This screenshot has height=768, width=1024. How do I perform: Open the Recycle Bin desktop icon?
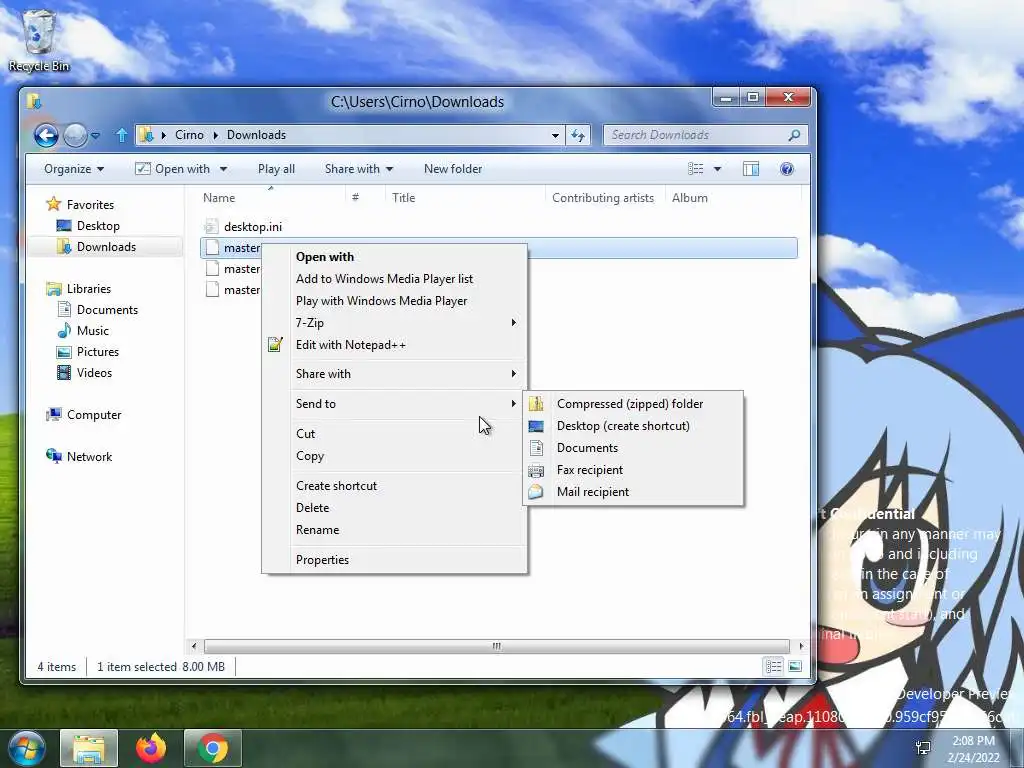tap(39, 40)
